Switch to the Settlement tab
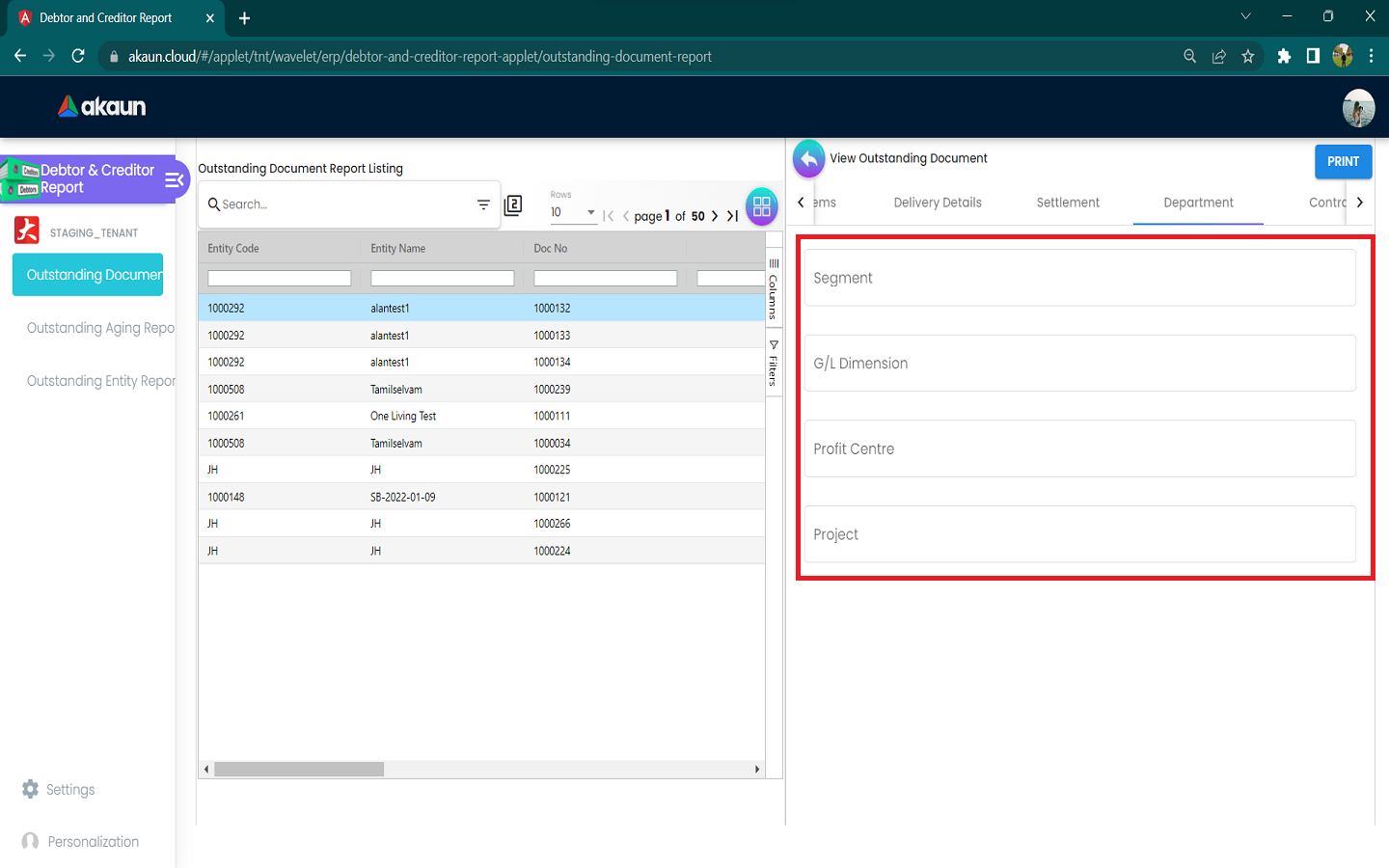This screenshot has width=1389, height=868. (1067, 203)
